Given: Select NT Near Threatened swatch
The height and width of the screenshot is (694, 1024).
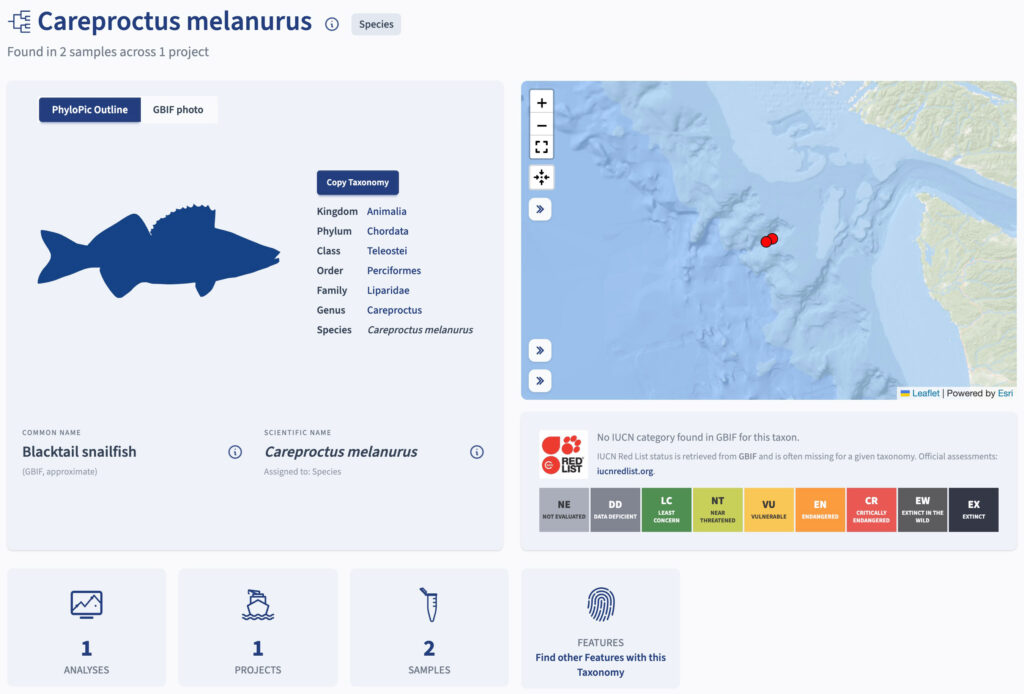Looking at the screenshot, I should (718, 510).
